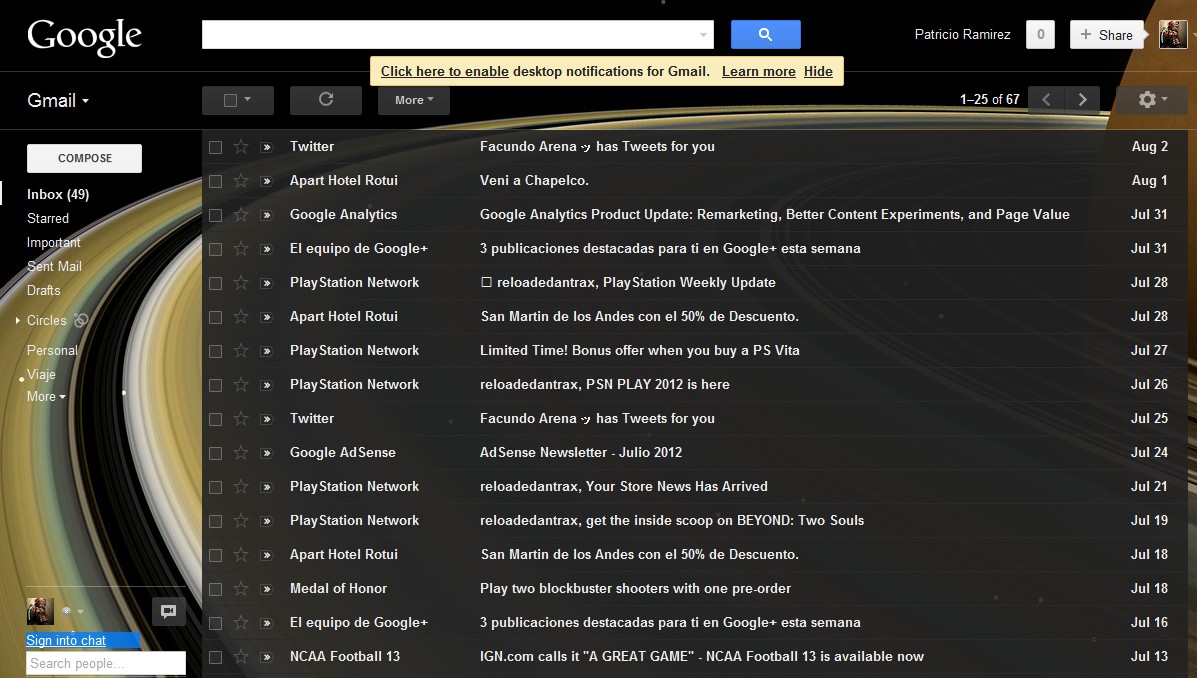Open the settings gear menu

pos(1152,99)
